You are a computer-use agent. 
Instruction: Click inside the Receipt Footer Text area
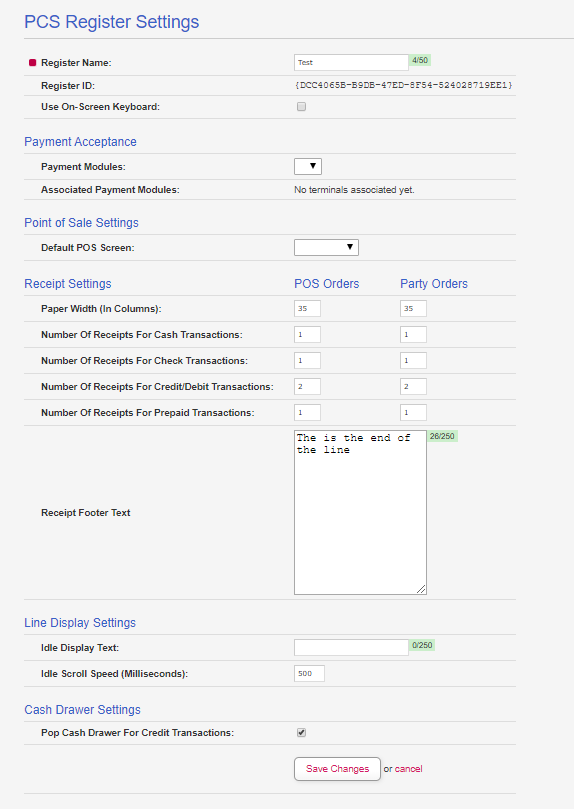(x=360, y=512)
